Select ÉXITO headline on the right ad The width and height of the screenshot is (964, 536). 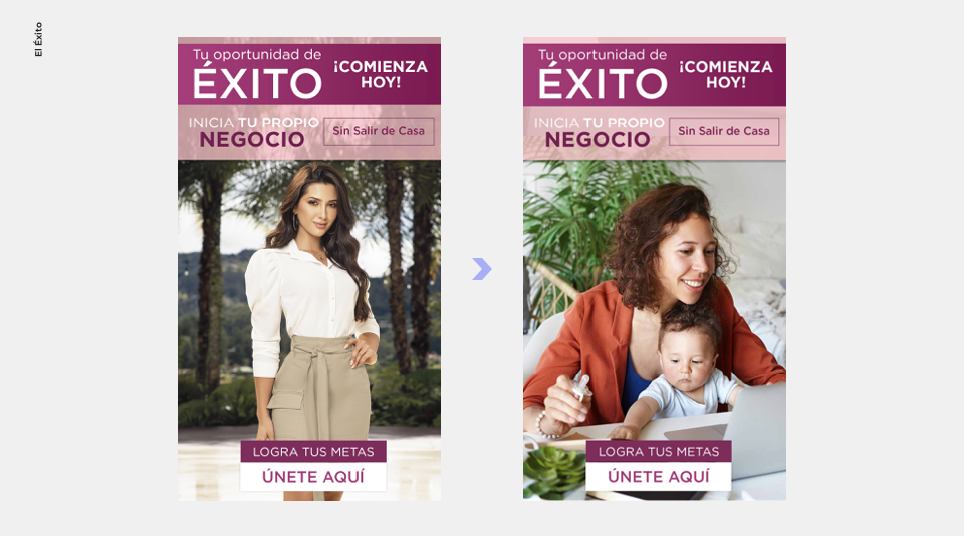click(602, 83)
